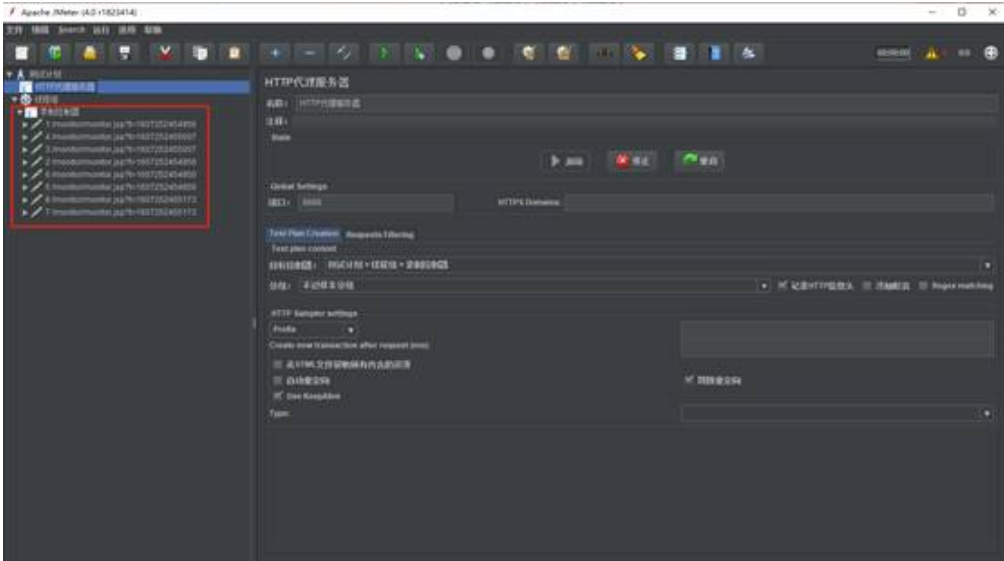The height and width of the screenshot is (561, 1004).
Task: Open Search with binoculars toolbar icon
Action: (604, 53)
